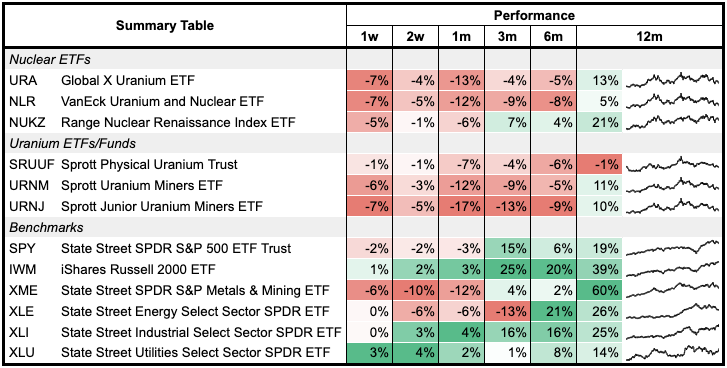Click XME 12m 60% green cell
The image size is (727, 368).
[x=599, y=290]
